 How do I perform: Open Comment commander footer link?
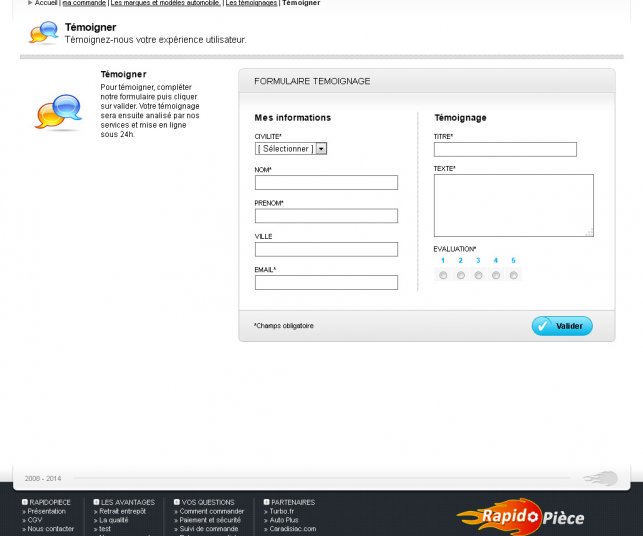(212, 511)
